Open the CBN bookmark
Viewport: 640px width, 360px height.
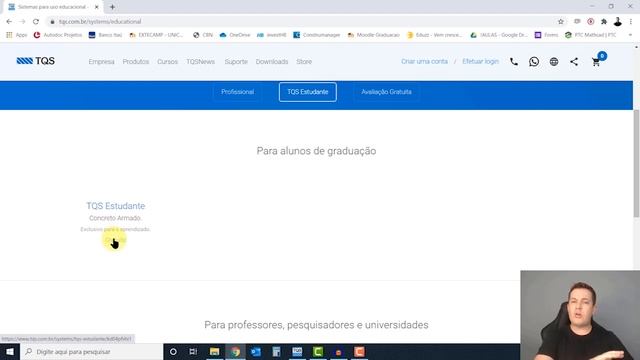203,35
